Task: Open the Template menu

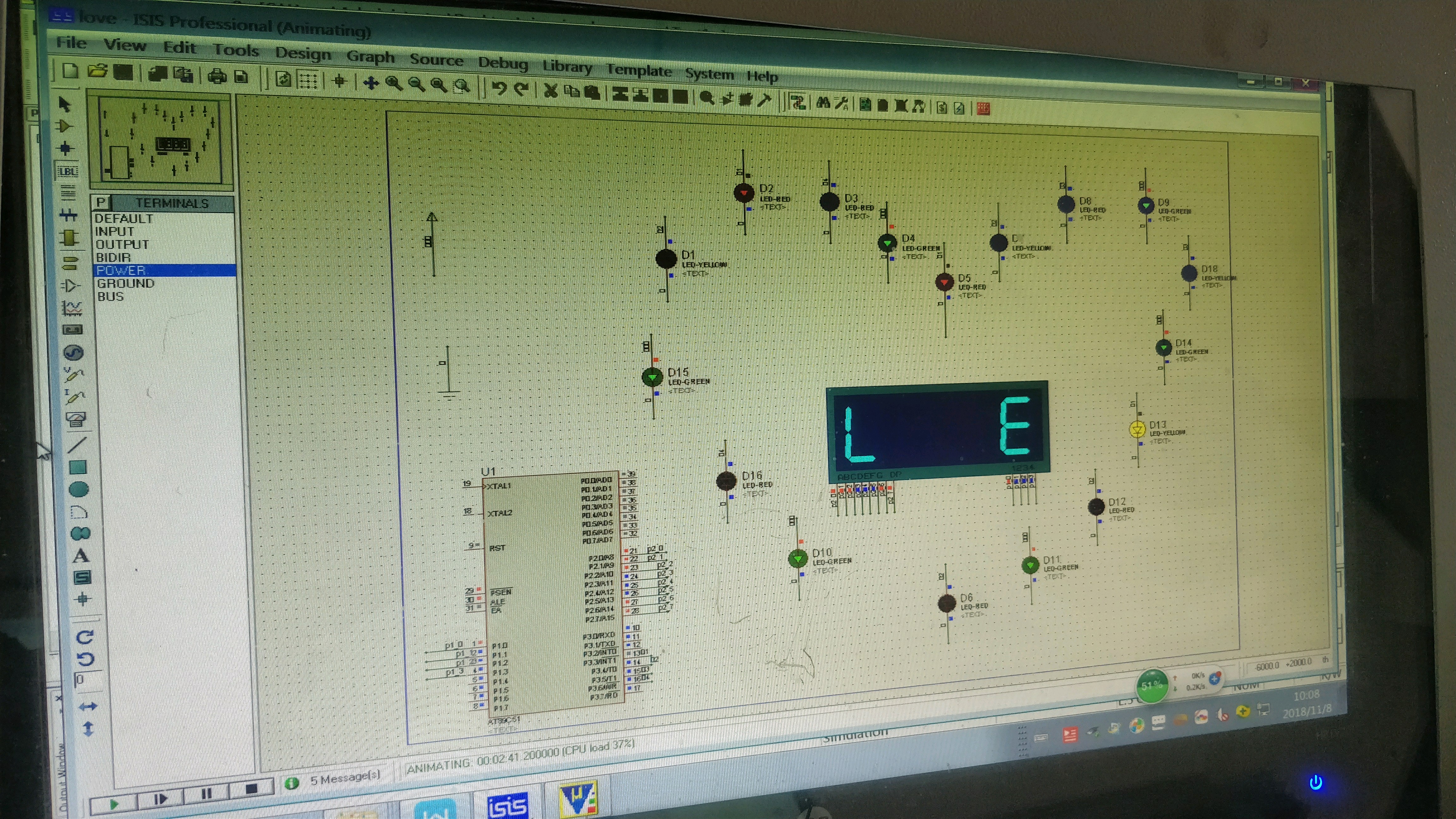Action: pyautogui.click(x=639, y=70)
